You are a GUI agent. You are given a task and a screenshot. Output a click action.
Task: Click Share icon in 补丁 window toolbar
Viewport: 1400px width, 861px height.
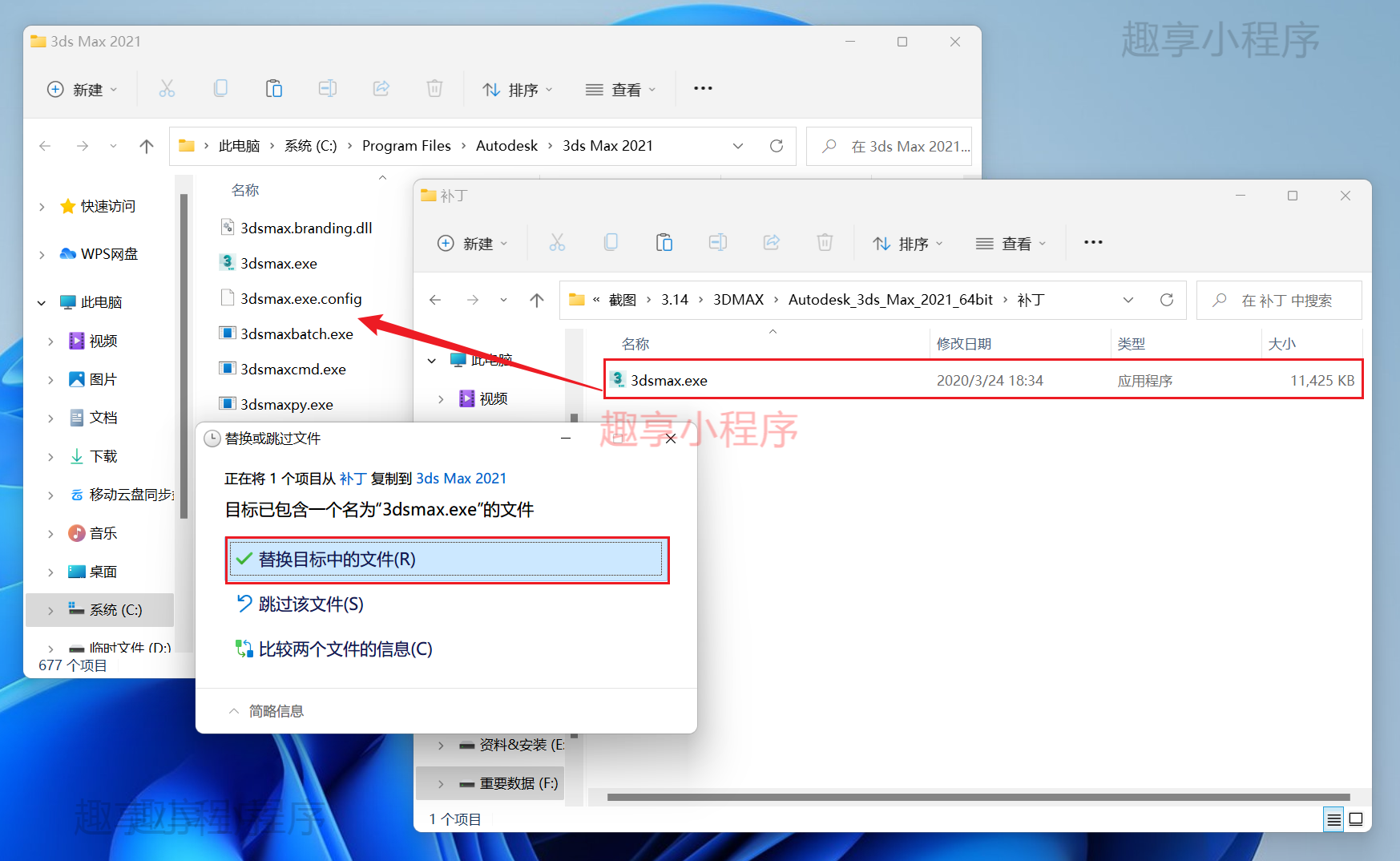pos(772,243)
